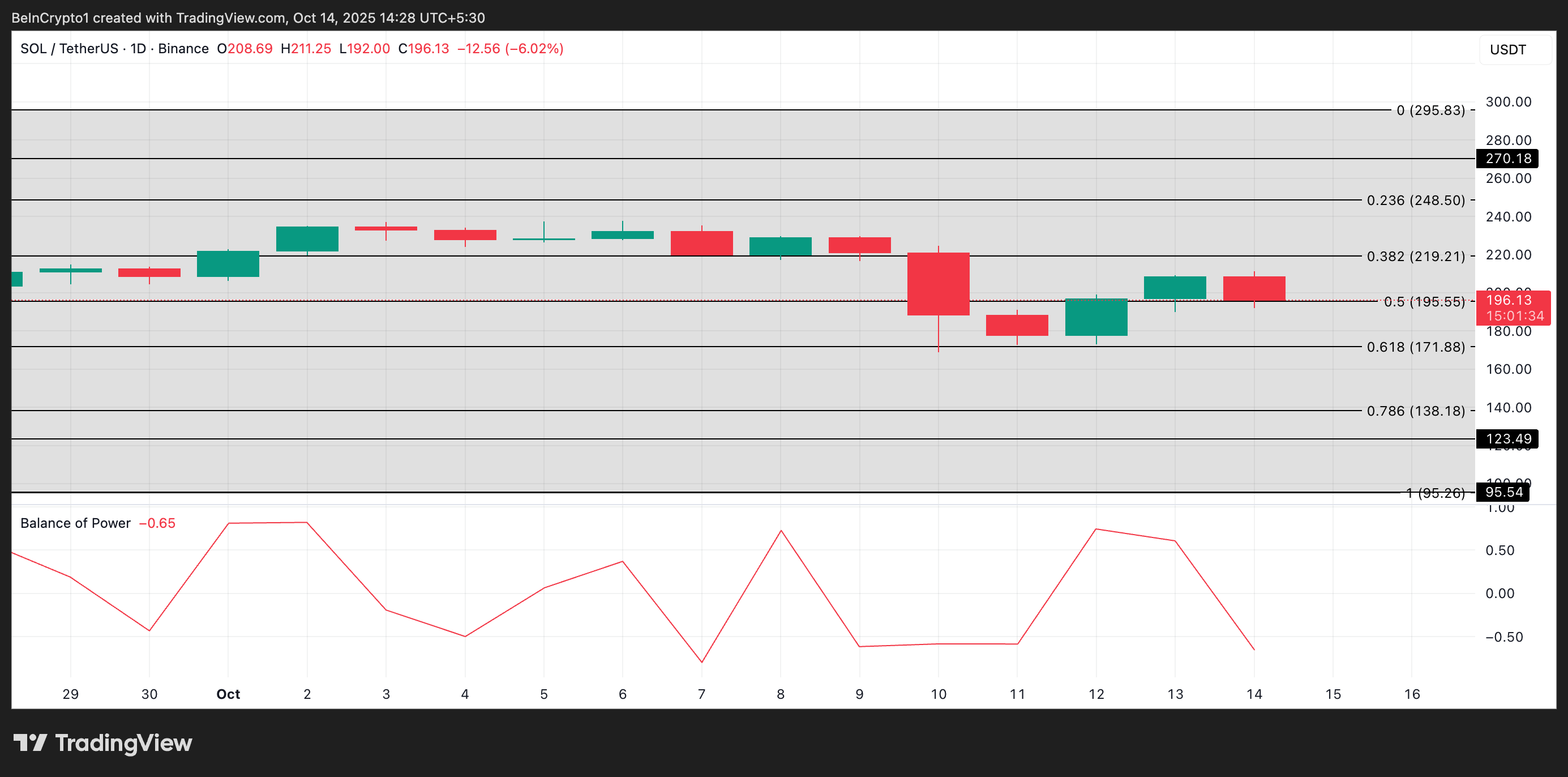Click the Balance of Power indicator label

coord(75,523)
